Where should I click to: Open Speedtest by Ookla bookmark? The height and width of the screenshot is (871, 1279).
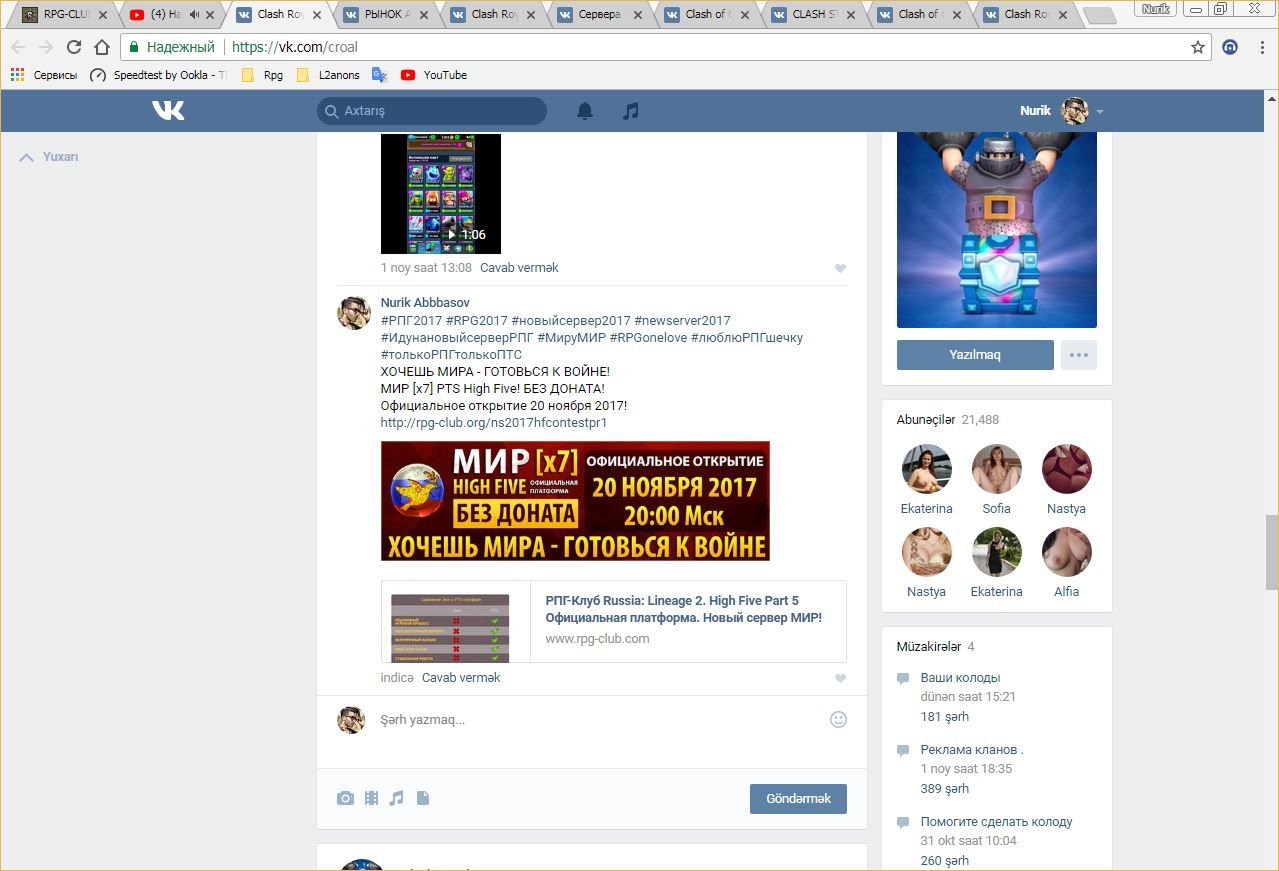pos(158,75)
